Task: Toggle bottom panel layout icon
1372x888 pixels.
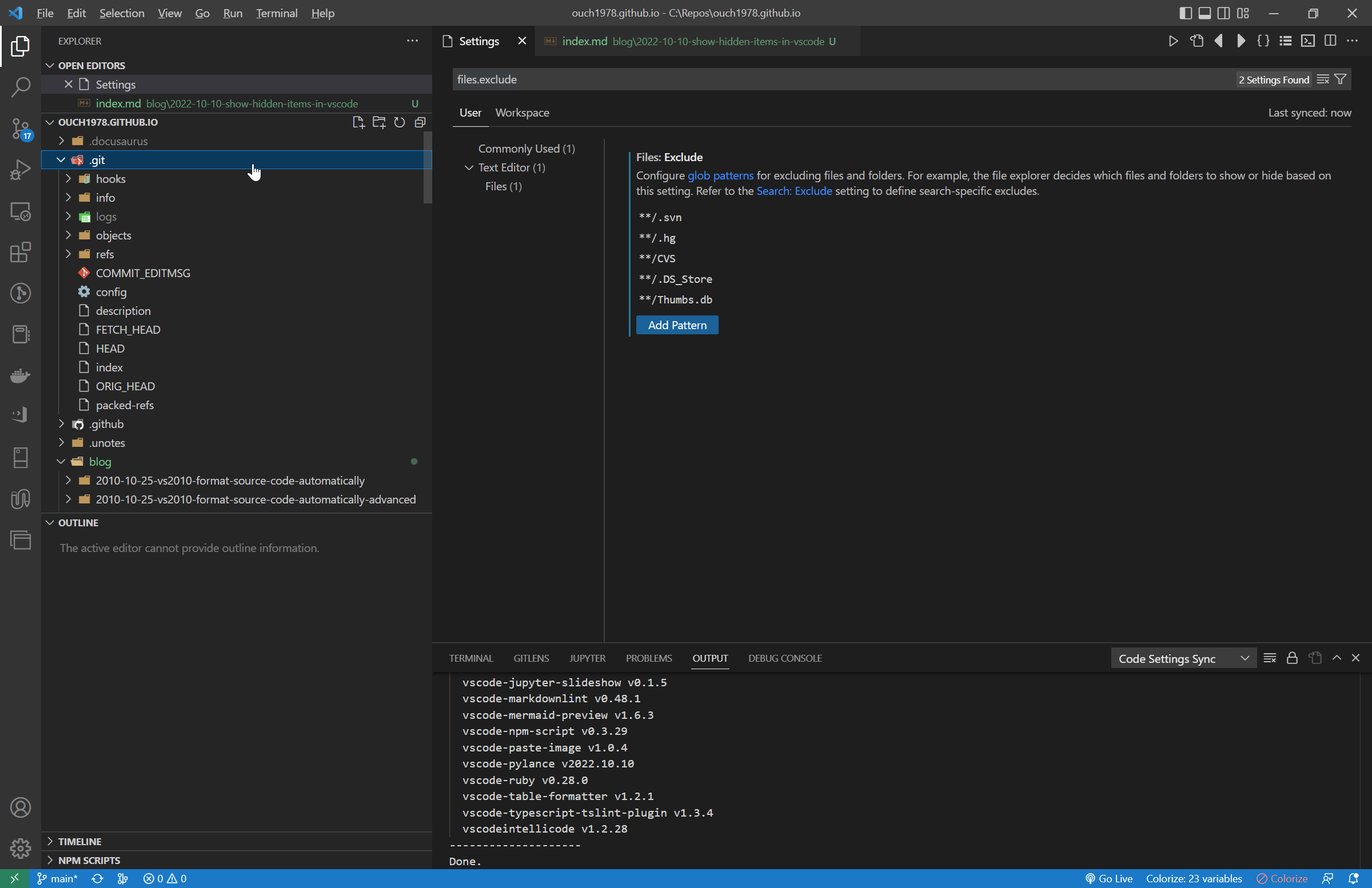Action: pos(1205,13)
